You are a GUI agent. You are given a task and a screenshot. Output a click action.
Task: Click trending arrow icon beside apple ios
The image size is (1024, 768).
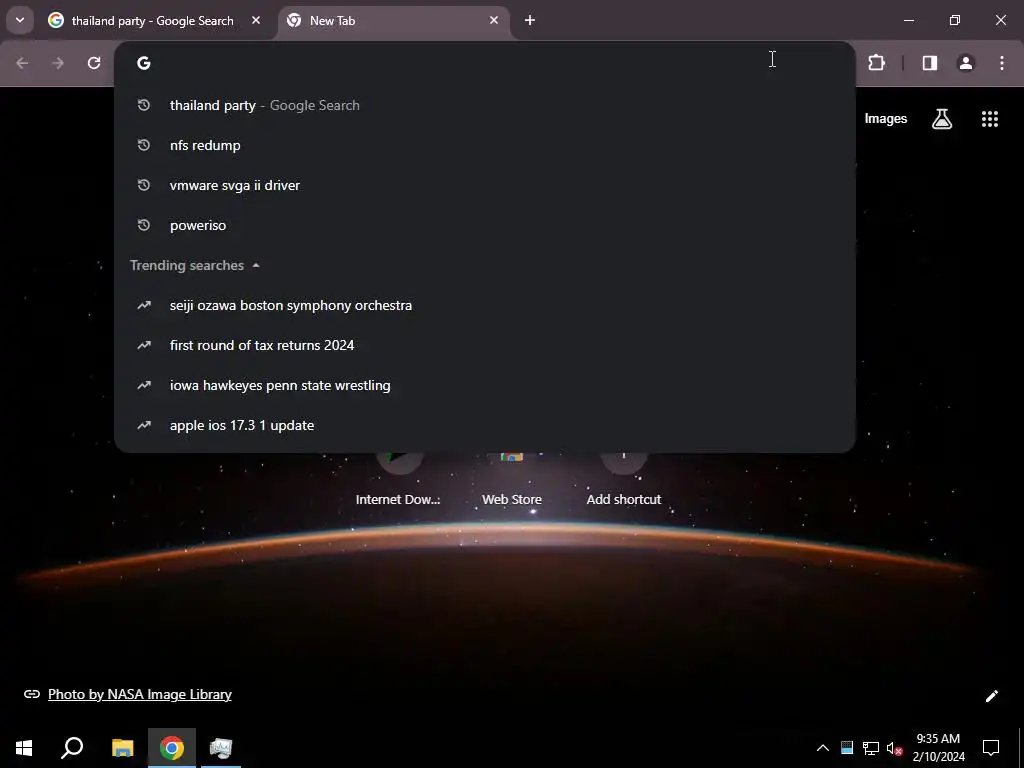[144, 425]
